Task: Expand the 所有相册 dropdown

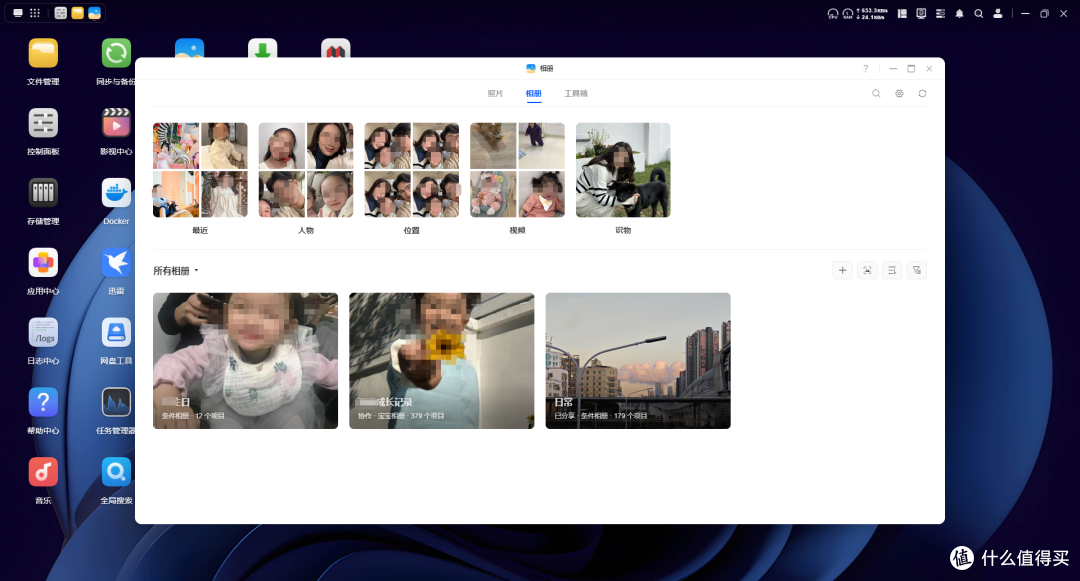Action: tap(176, 271)
